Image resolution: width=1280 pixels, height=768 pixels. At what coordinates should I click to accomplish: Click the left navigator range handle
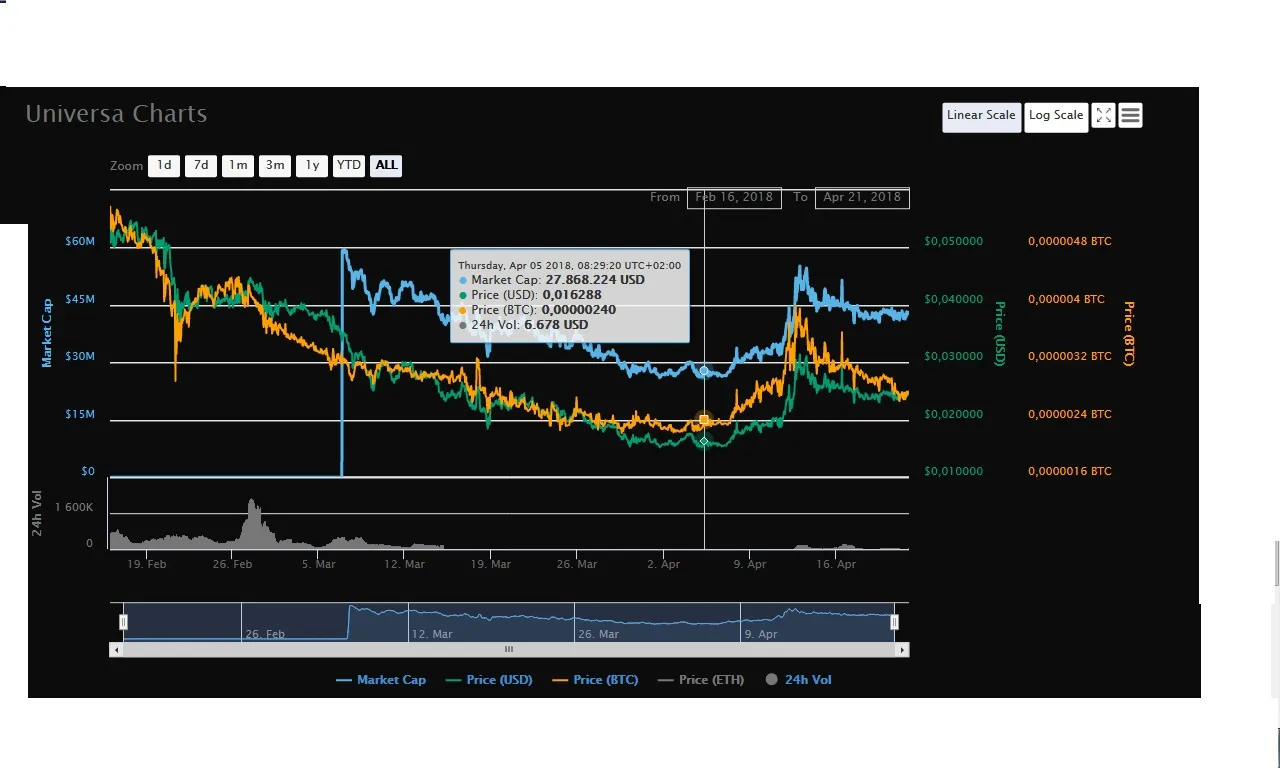coord(124,622)
